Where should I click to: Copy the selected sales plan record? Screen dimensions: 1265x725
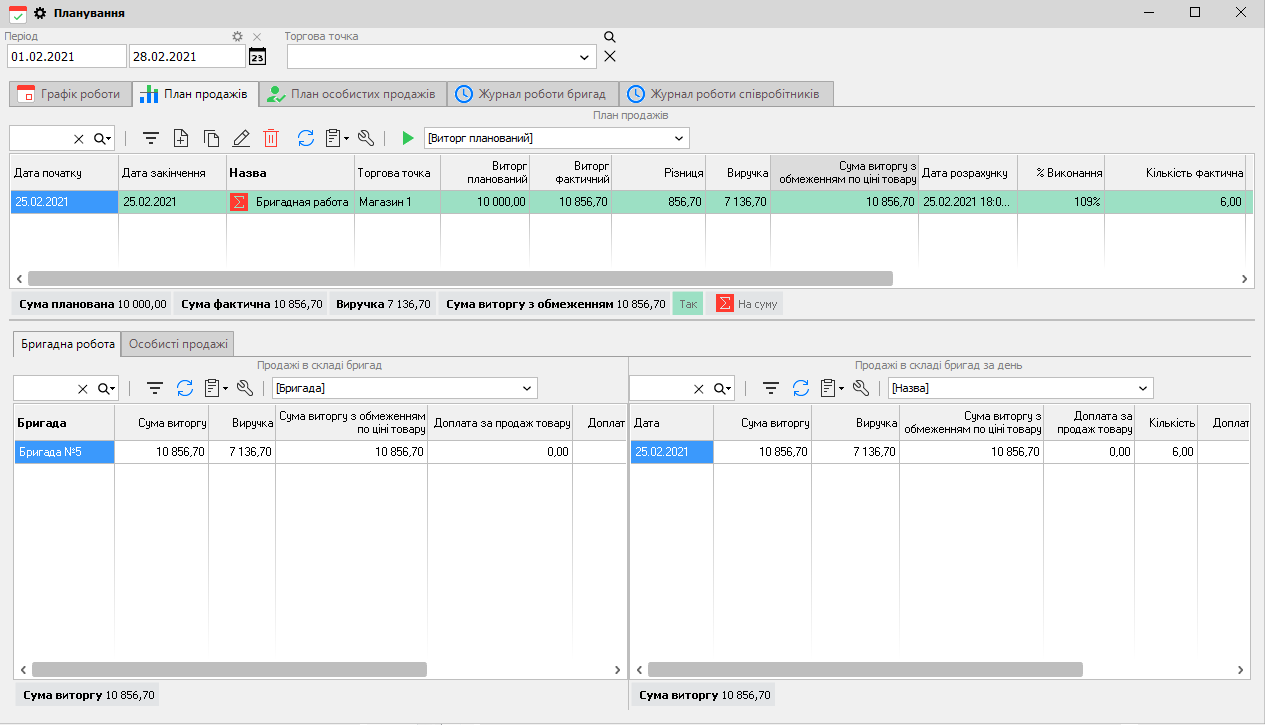(211, 138)
